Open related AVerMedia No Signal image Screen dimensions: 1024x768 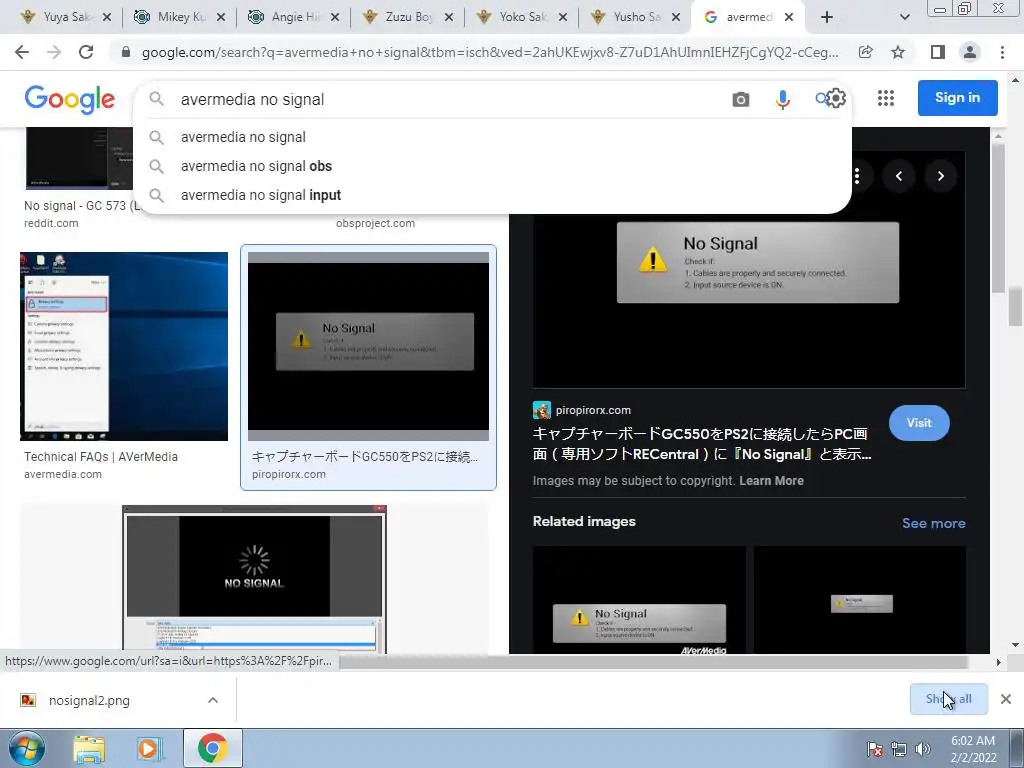(639, 600)
